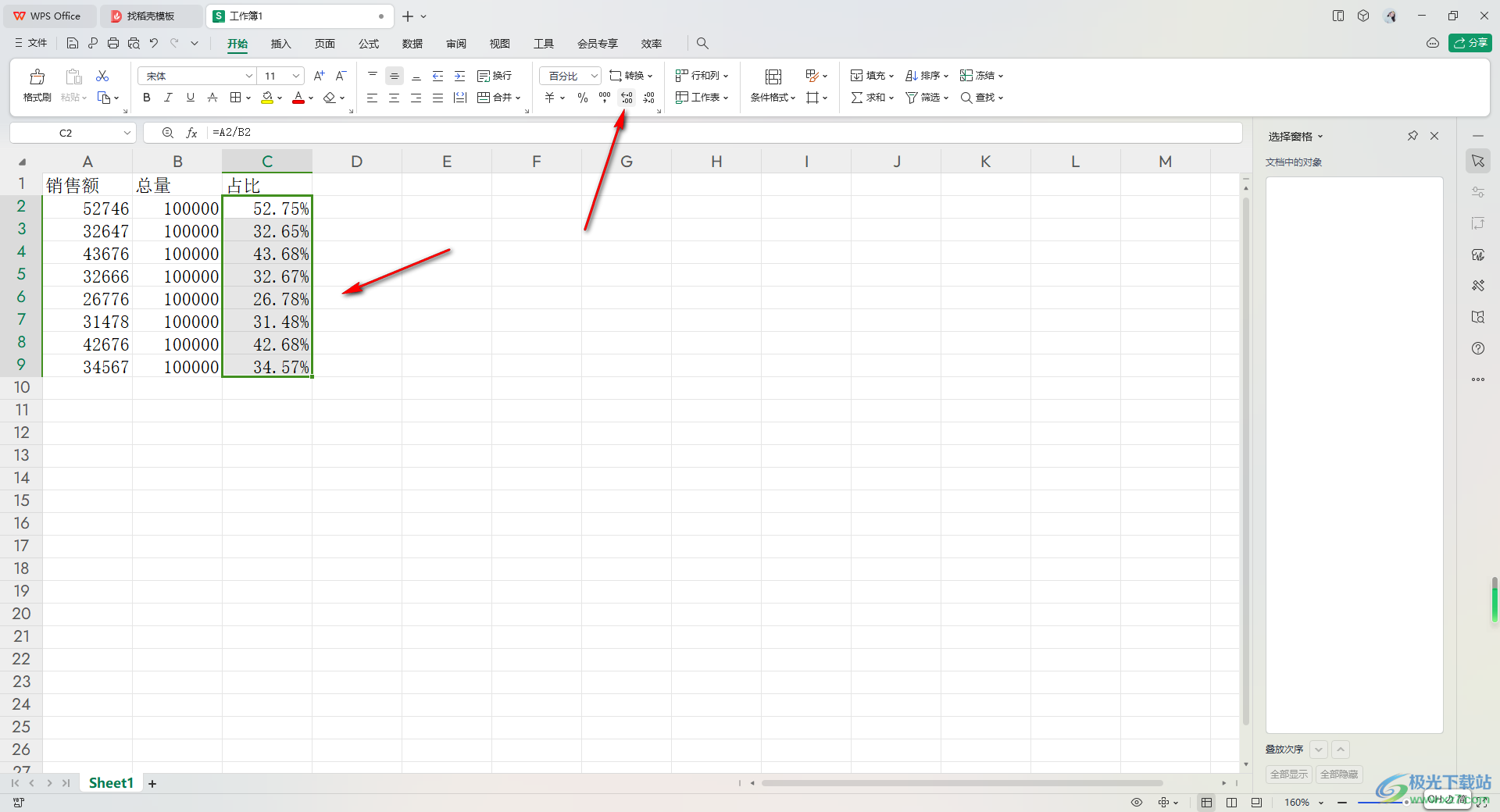Switch to the 公式 (Formulas) tab
The width and height of the screenshot is (1500, 812).
pyautogui.click(x=369, y=44)
